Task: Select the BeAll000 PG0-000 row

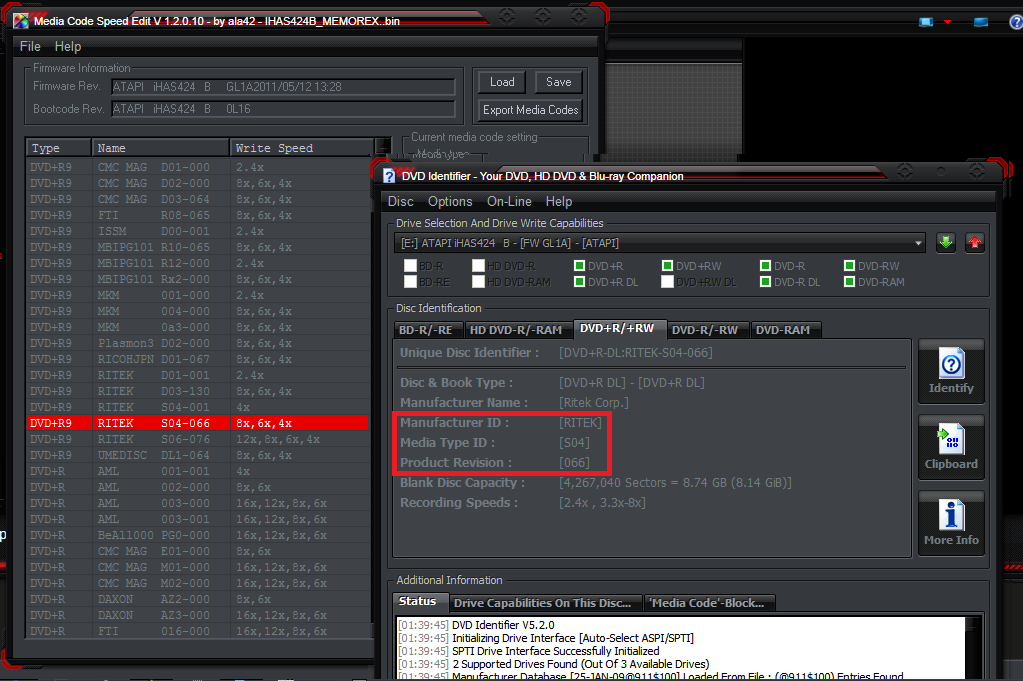Action: click(198, 536)
